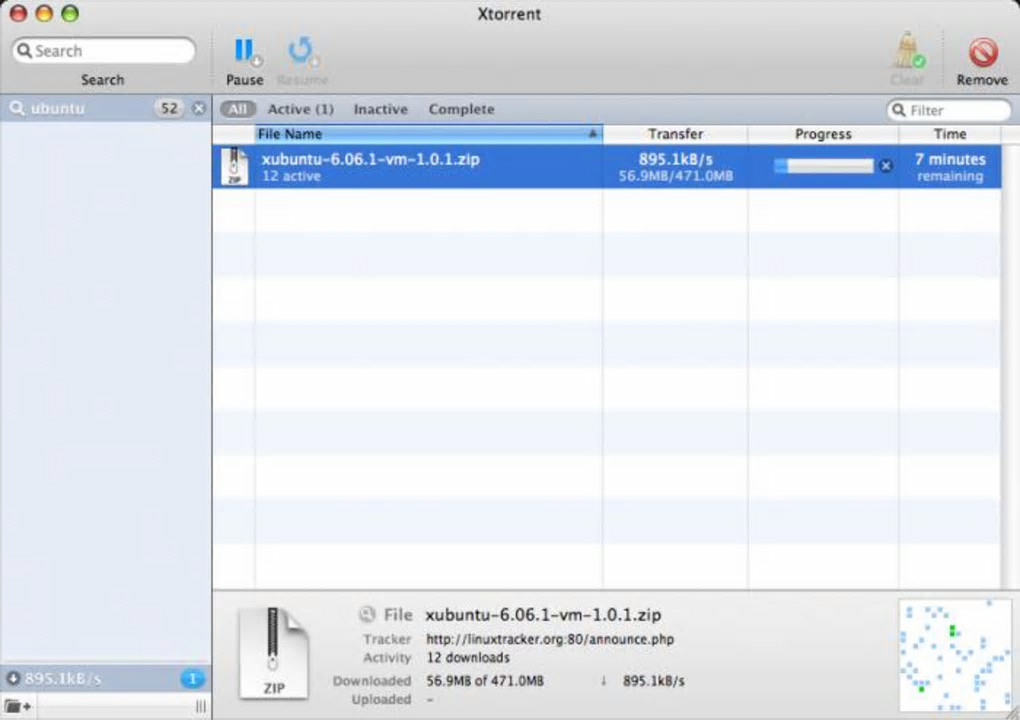Sort by Time column header

click(x=950, y=134)
